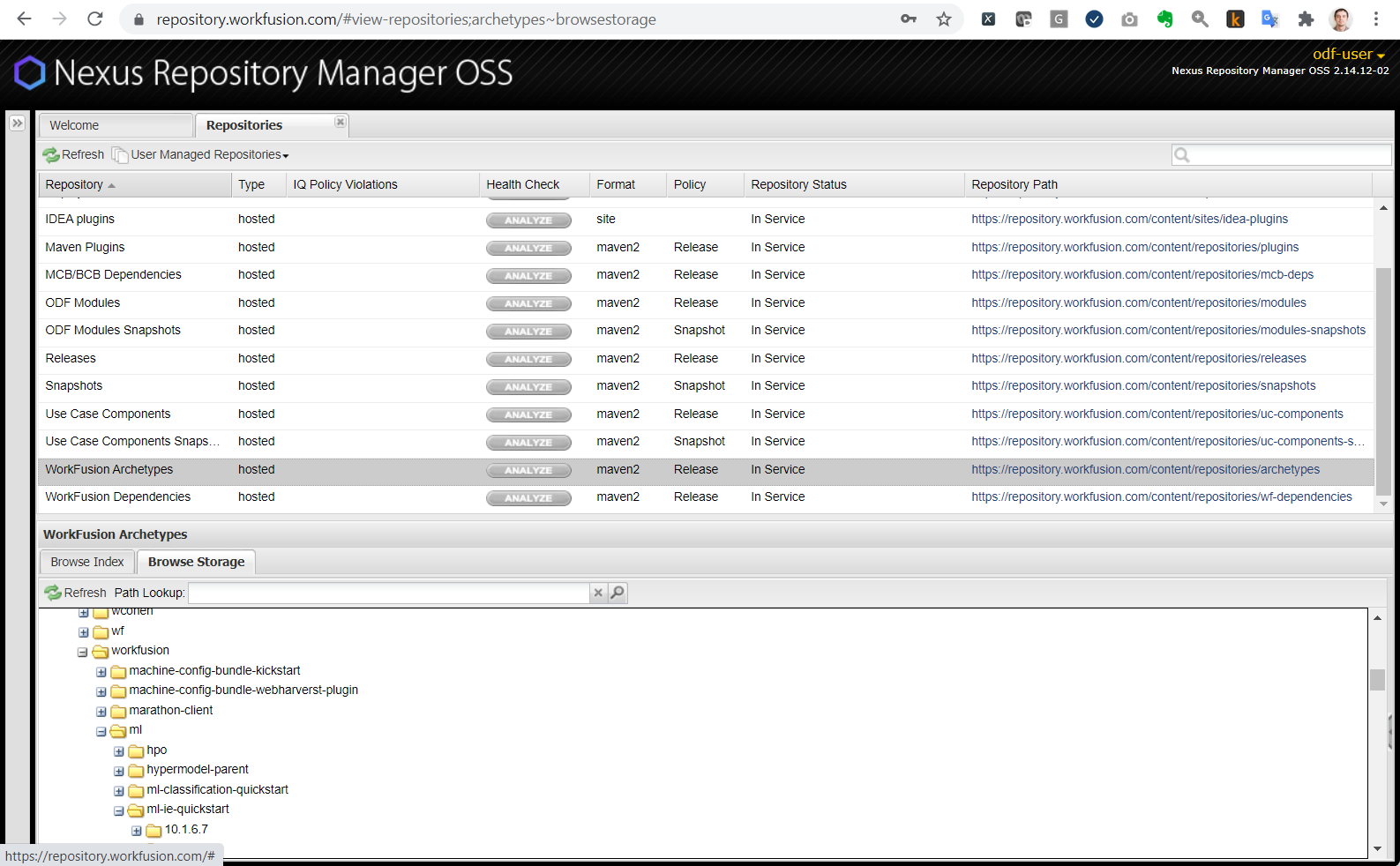This screenshot has height=866, width=1400.
Task: Click the camera extension icon
Action: pyautogui.click(x=1129, y=19)
